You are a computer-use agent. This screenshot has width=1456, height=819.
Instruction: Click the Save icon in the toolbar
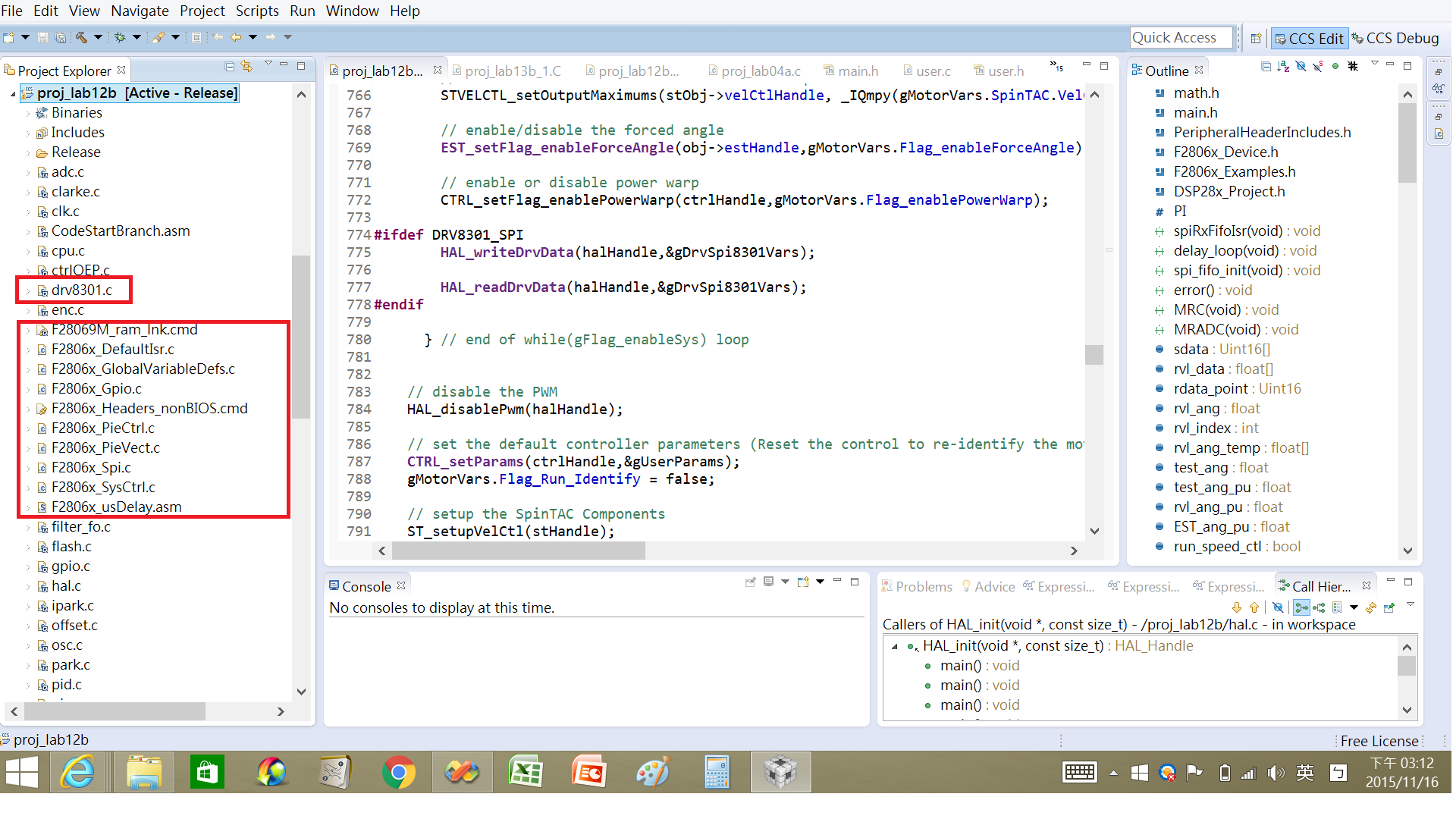click(42, 37)
